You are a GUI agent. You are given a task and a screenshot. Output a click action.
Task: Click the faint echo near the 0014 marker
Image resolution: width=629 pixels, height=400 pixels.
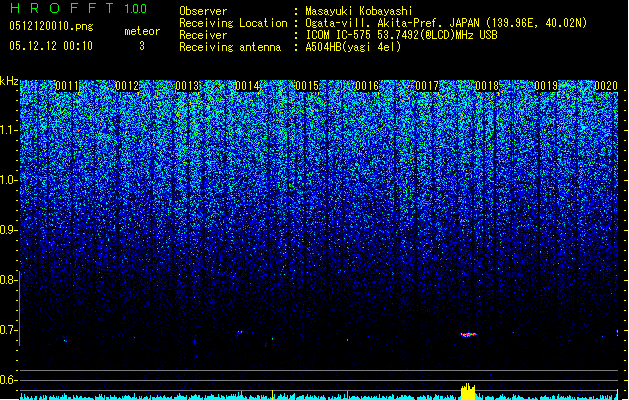240,332
